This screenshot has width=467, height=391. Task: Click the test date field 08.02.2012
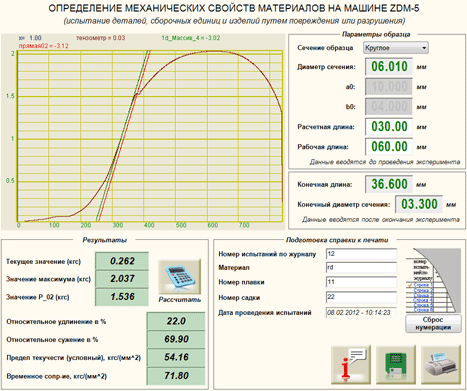(x=361, y=312)
